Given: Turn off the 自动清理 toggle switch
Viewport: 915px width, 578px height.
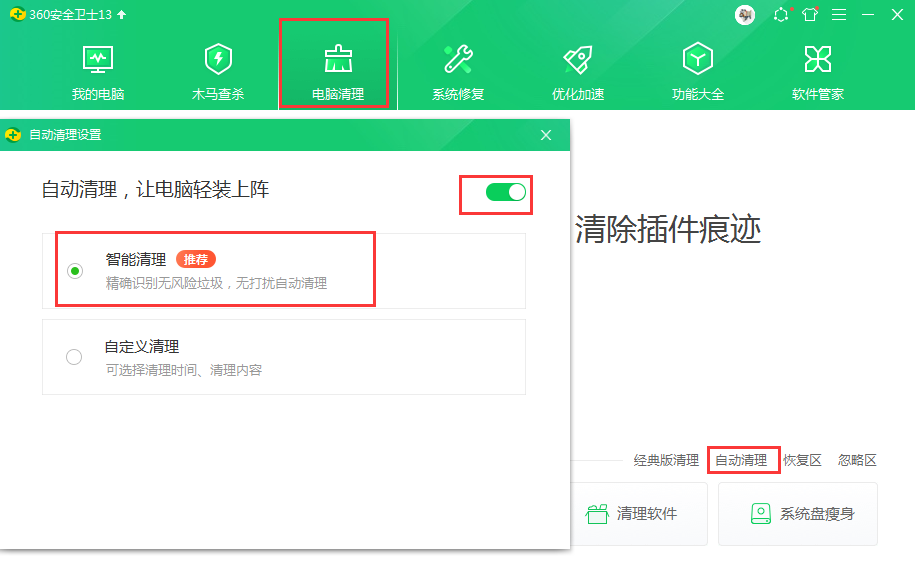Looking at the screenshot, I should (x=506, y=192).
